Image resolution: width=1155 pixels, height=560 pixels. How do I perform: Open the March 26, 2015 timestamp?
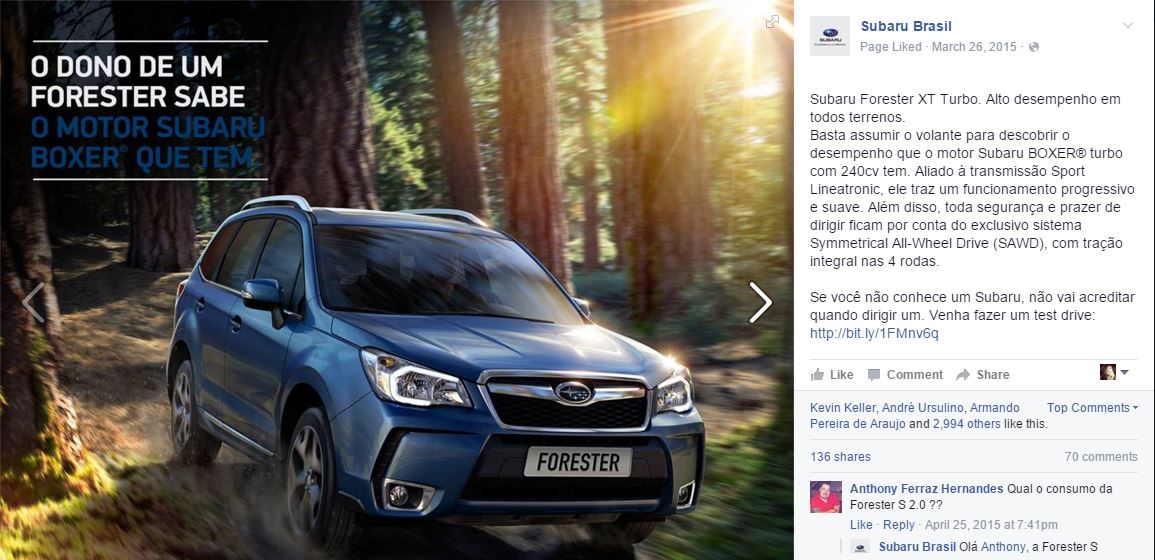click(x=974, y=47)
